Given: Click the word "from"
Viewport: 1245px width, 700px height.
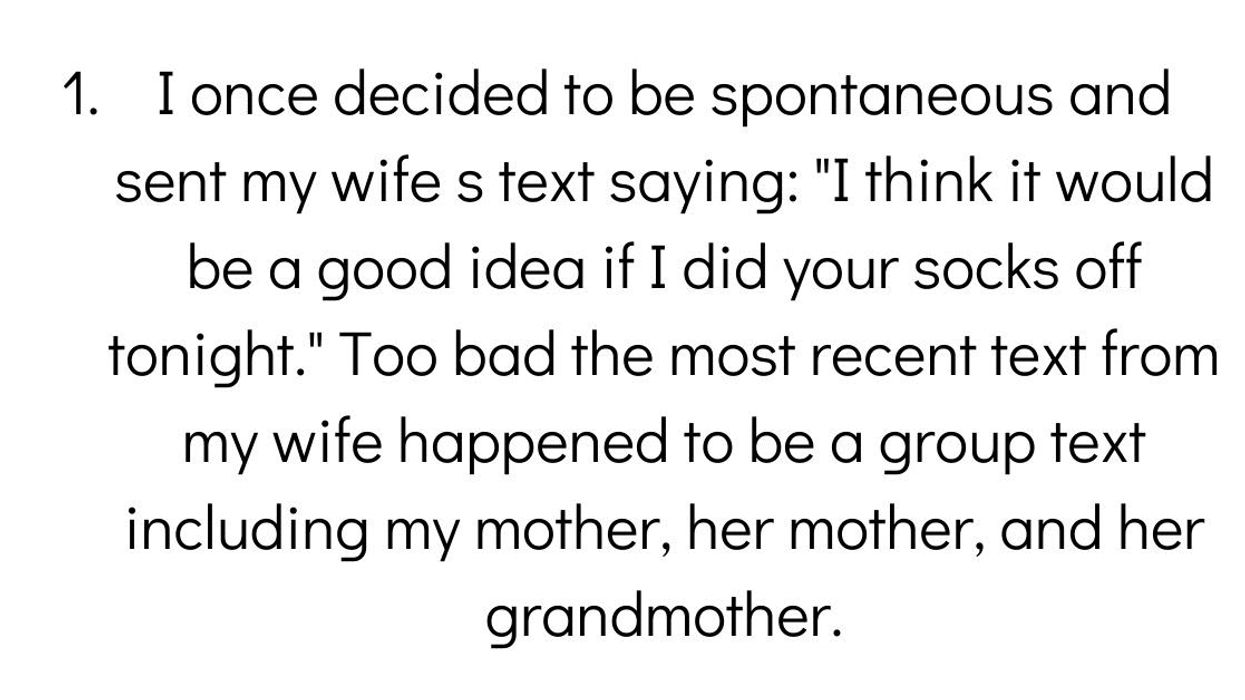Looking at the screenshot, I should point(1165,356).
